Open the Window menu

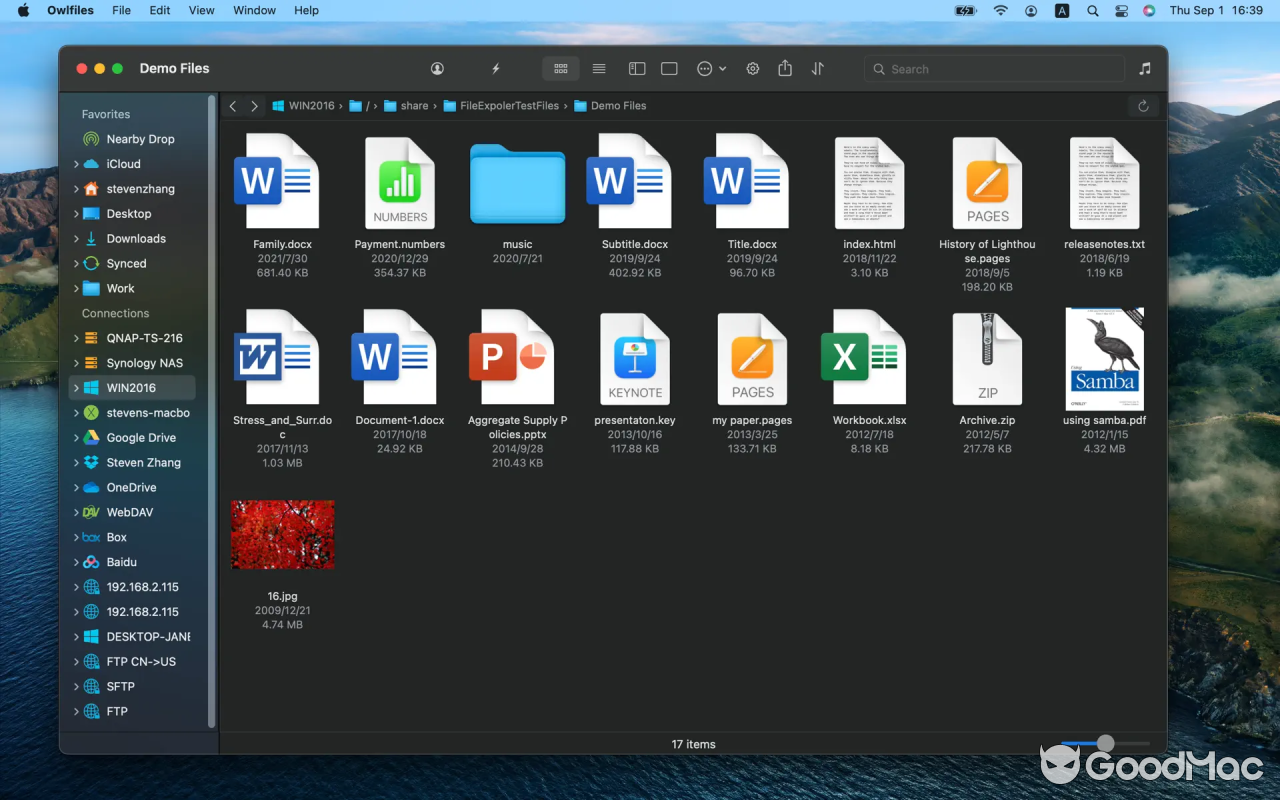[254, 11]
